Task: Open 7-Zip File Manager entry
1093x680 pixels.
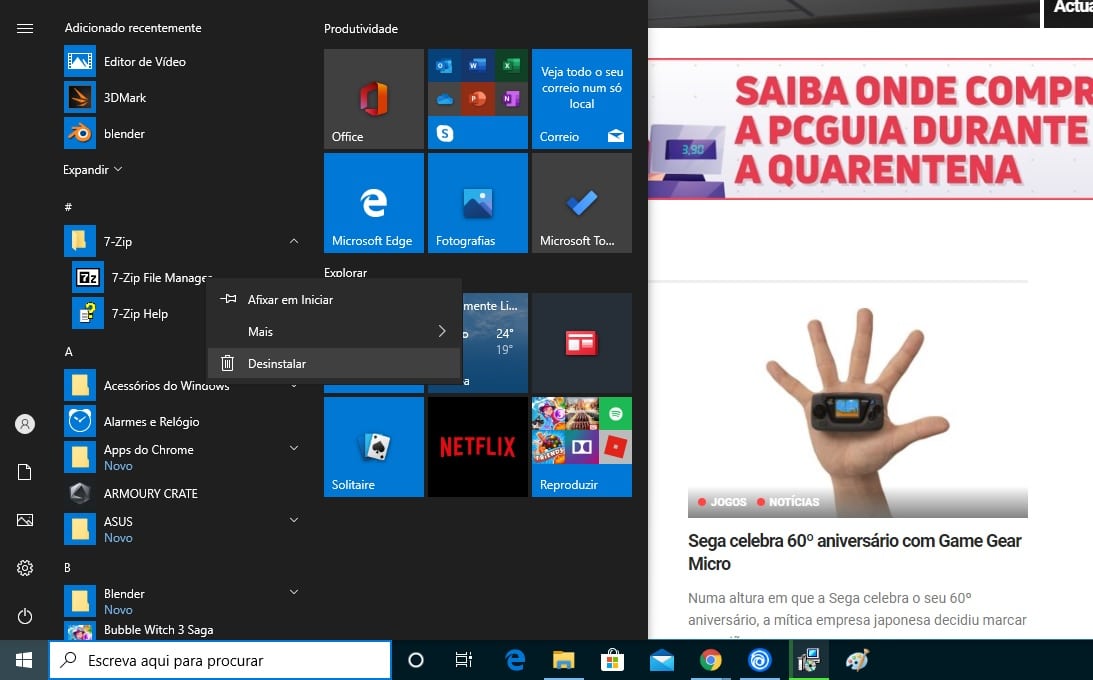Action: pyautogui.click(x=142, y=277)
